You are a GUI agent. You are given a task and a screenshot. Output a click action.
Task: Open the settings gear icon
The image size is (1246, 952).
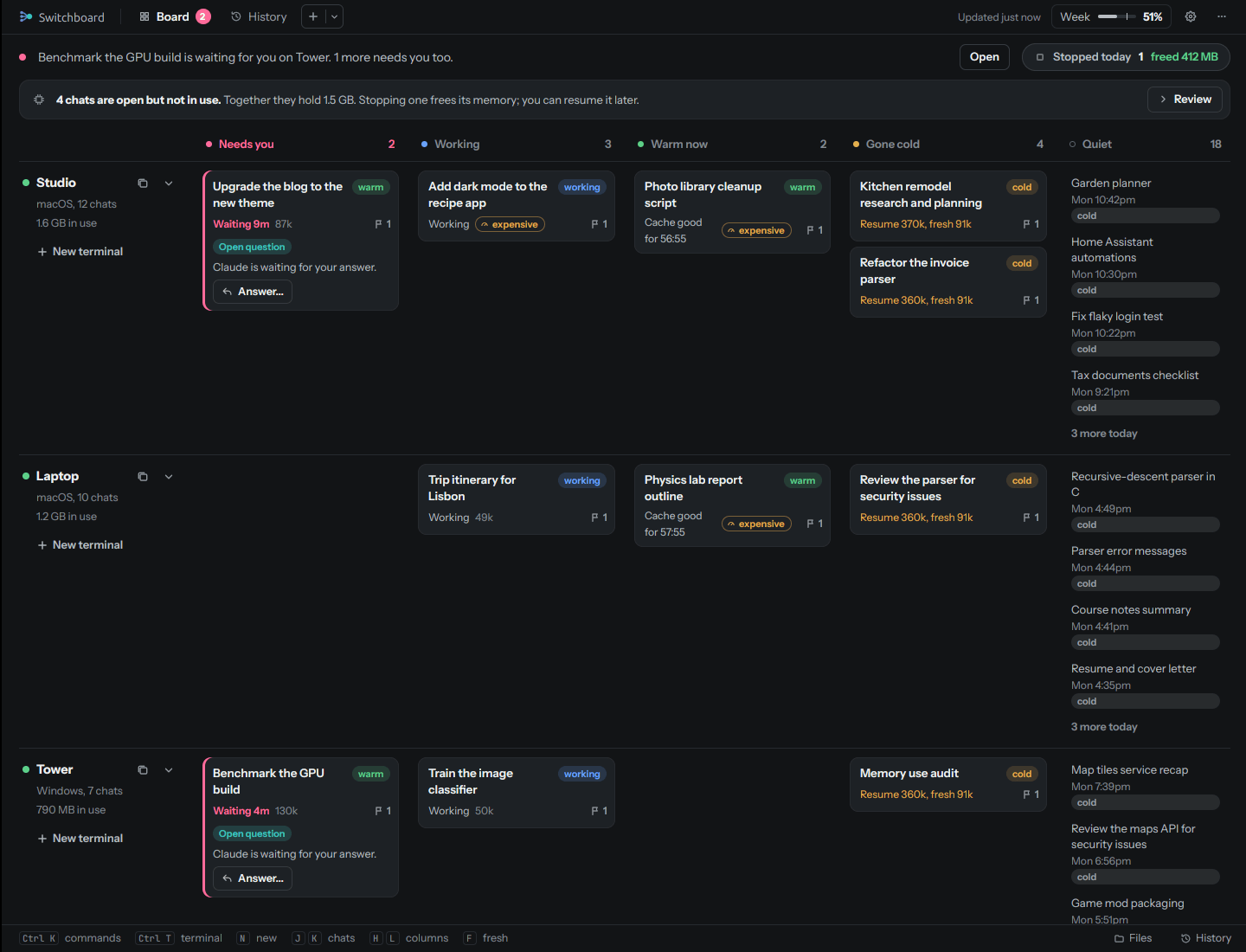click(1191, 16)
